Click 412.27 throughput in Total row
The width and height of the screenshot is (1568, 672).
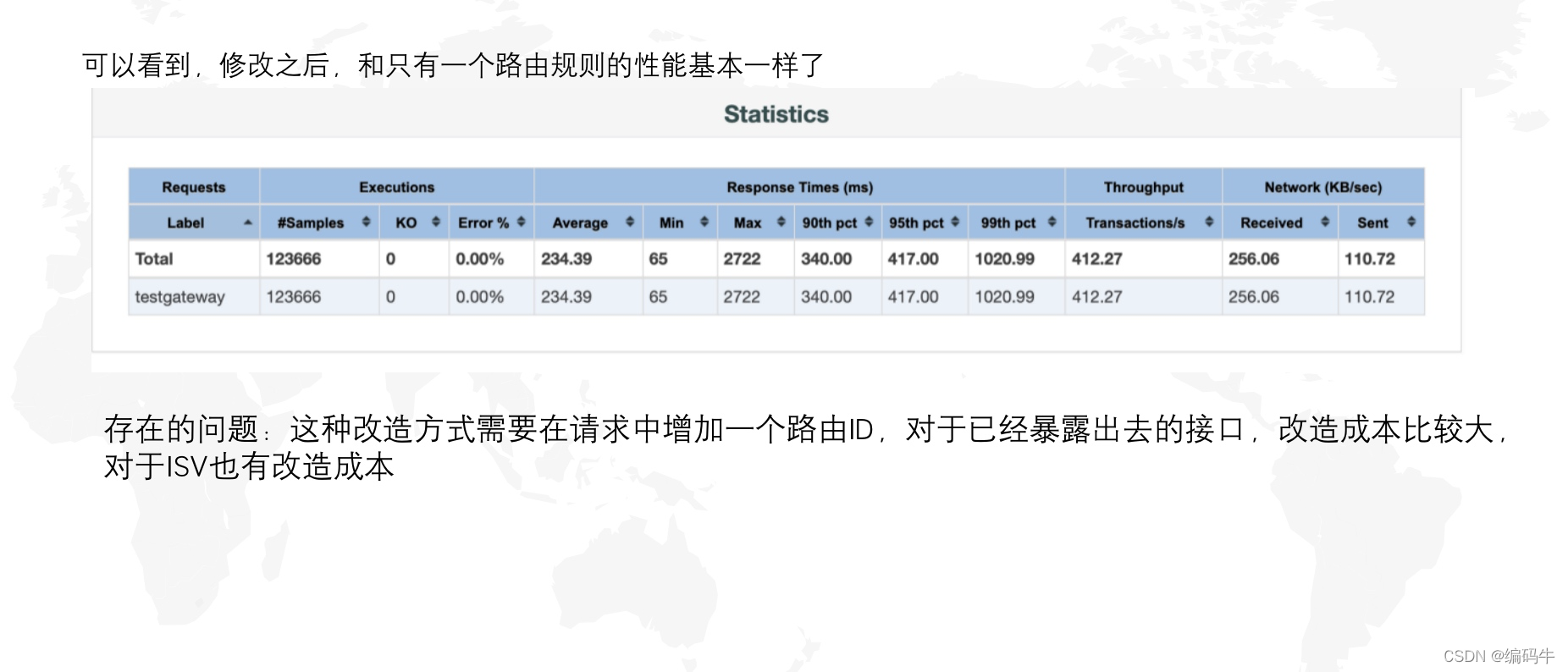click(1097, 259)
